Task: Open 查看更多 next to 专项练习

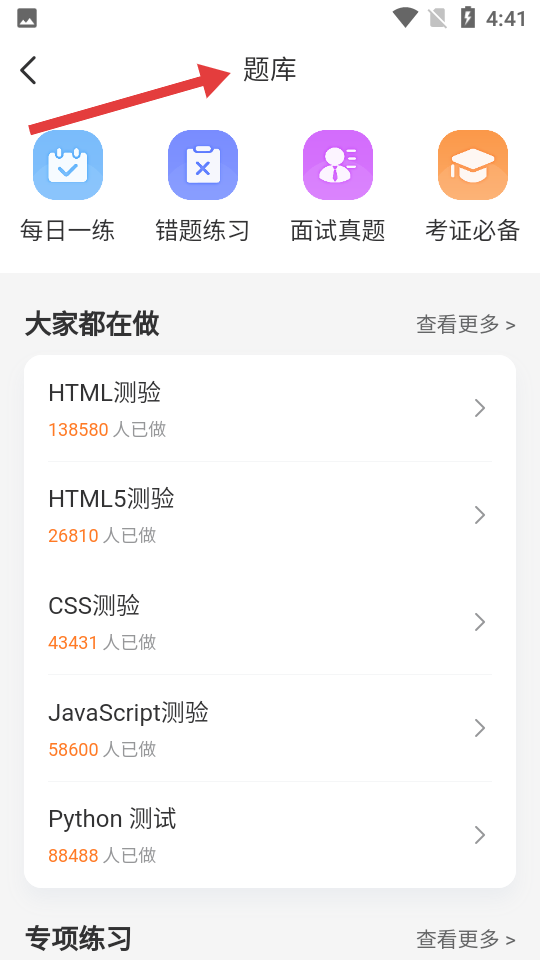Action: pos(466,938)
